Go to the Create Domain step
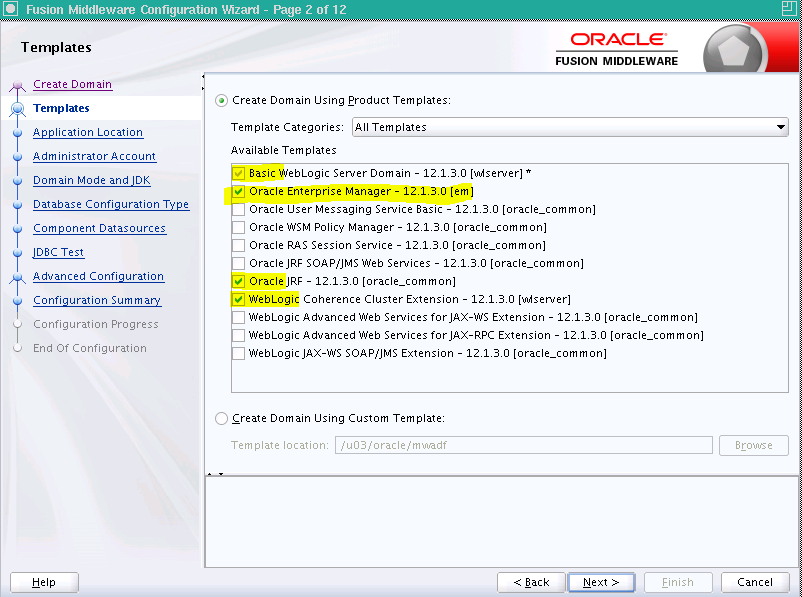 tap(73, 84)
